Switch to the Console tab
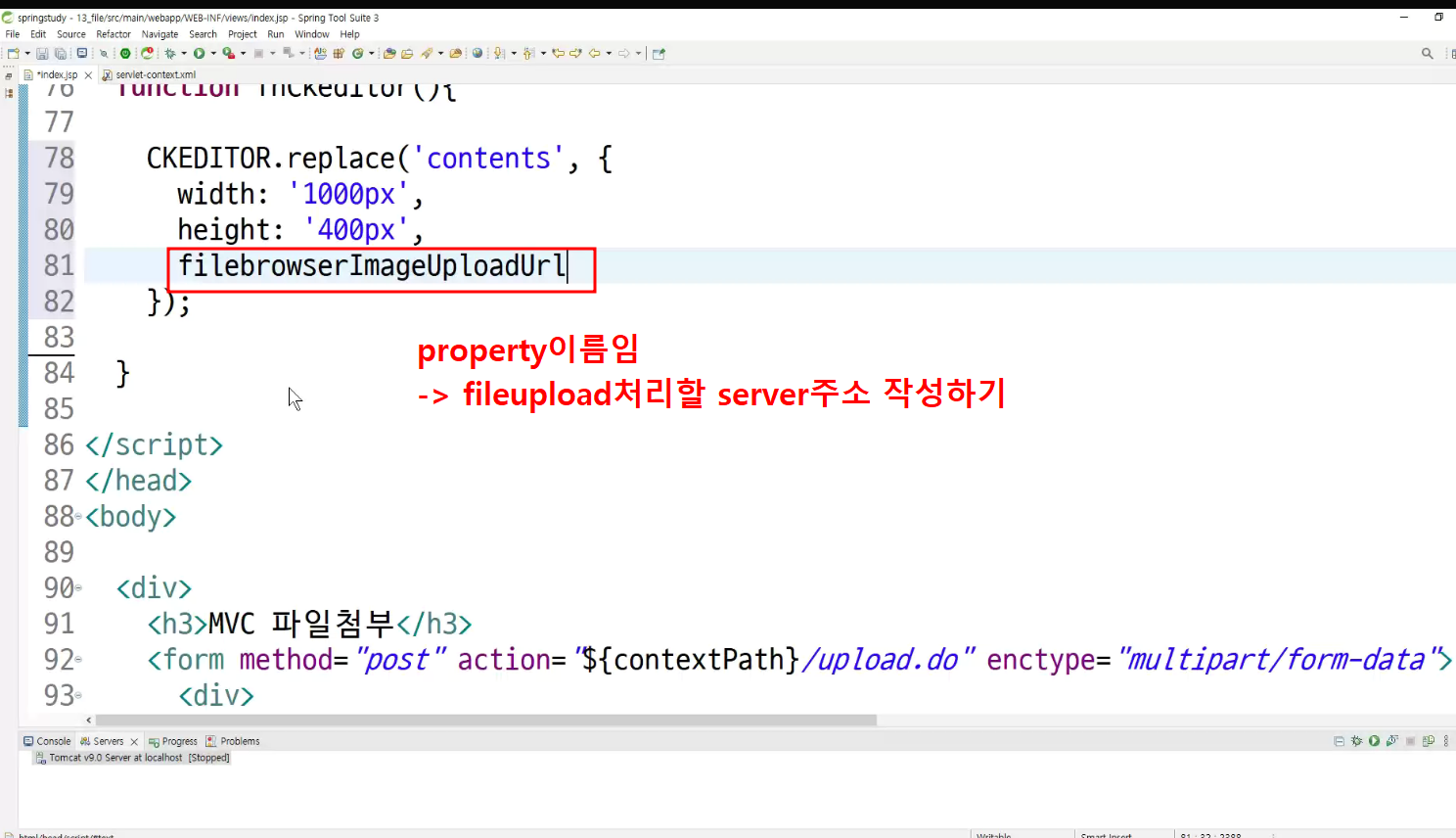 click(x=47, y=741)
